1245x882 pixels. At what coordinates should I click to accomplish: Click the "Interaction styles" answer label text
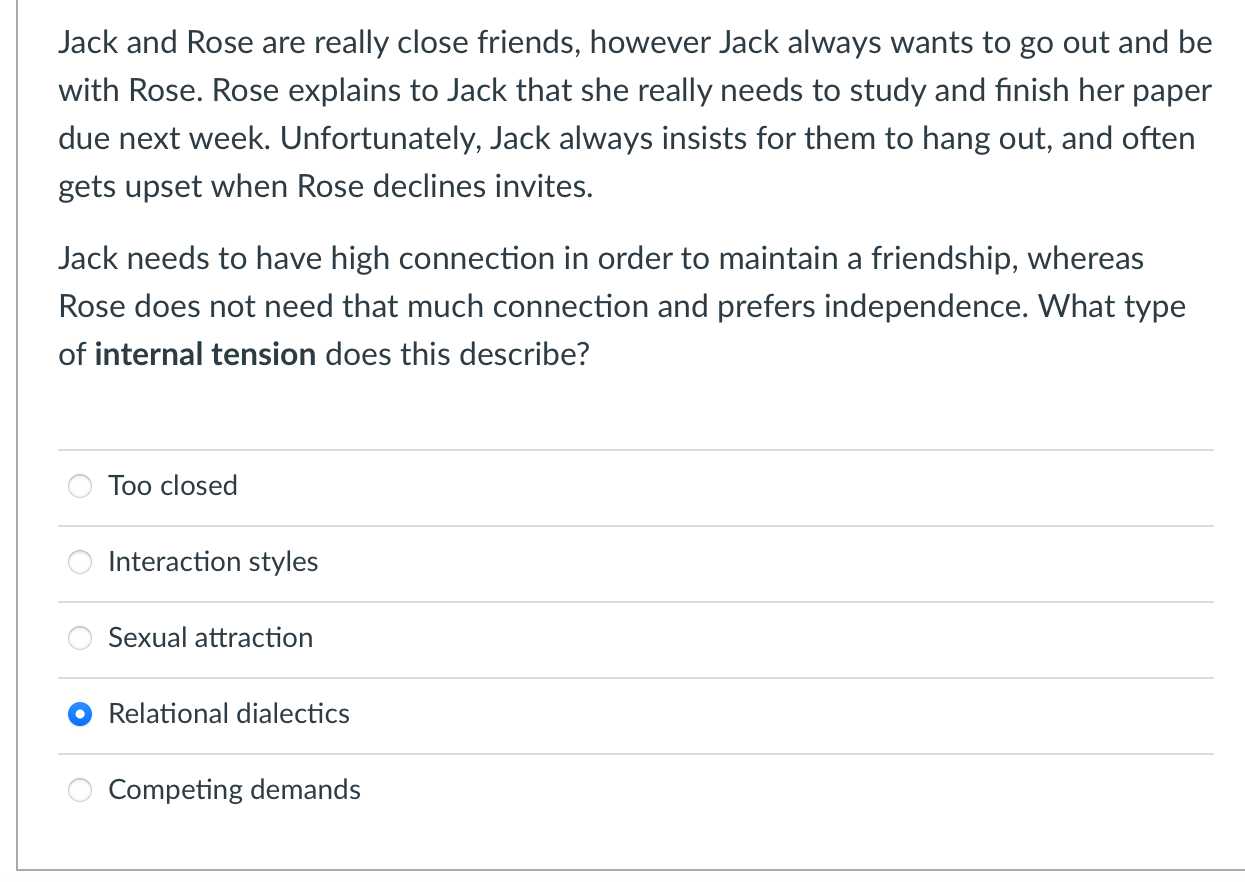coord(213,562)
